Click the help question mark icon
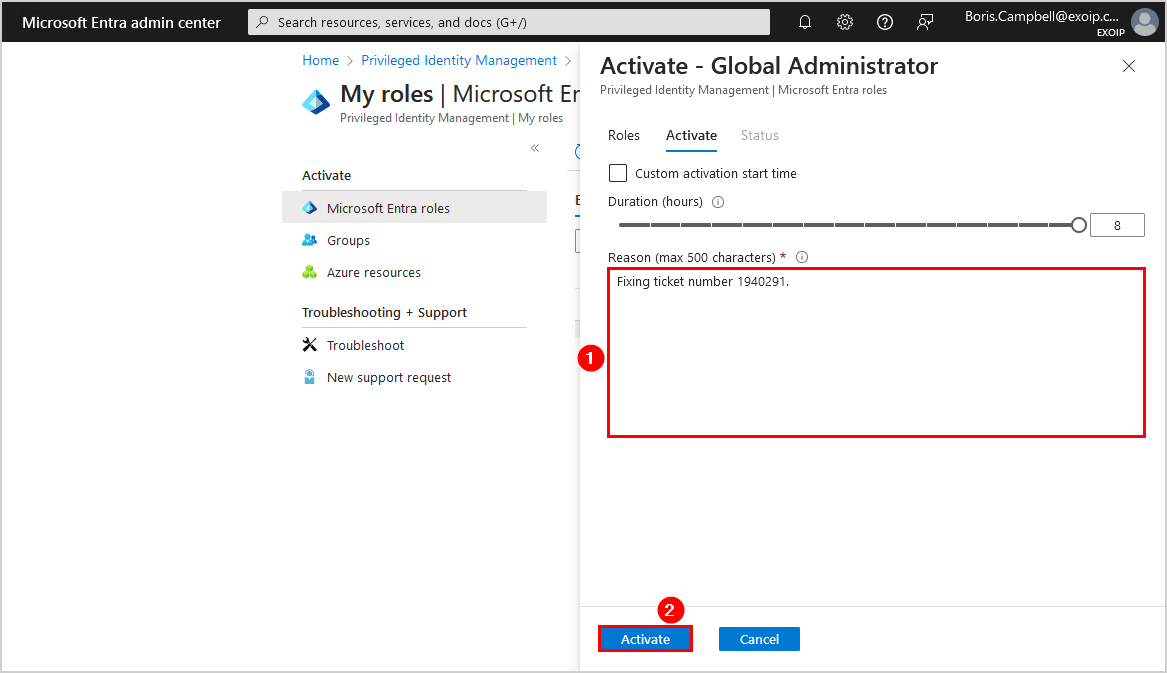Screen dimensions: 1167x673 885,22
